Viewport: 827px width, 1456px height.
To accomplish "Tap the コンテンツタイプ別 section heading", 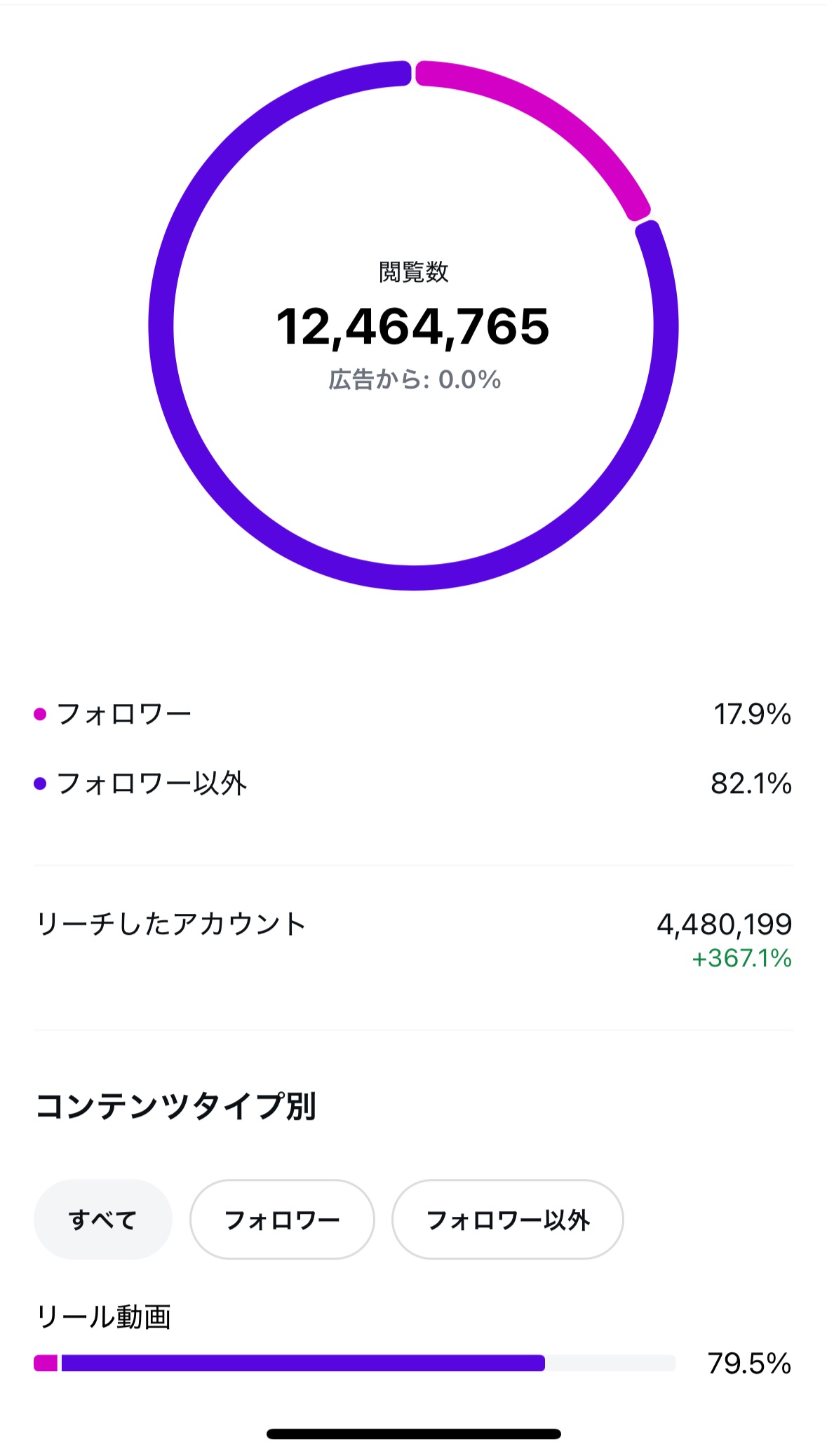I will [176, 1106].
